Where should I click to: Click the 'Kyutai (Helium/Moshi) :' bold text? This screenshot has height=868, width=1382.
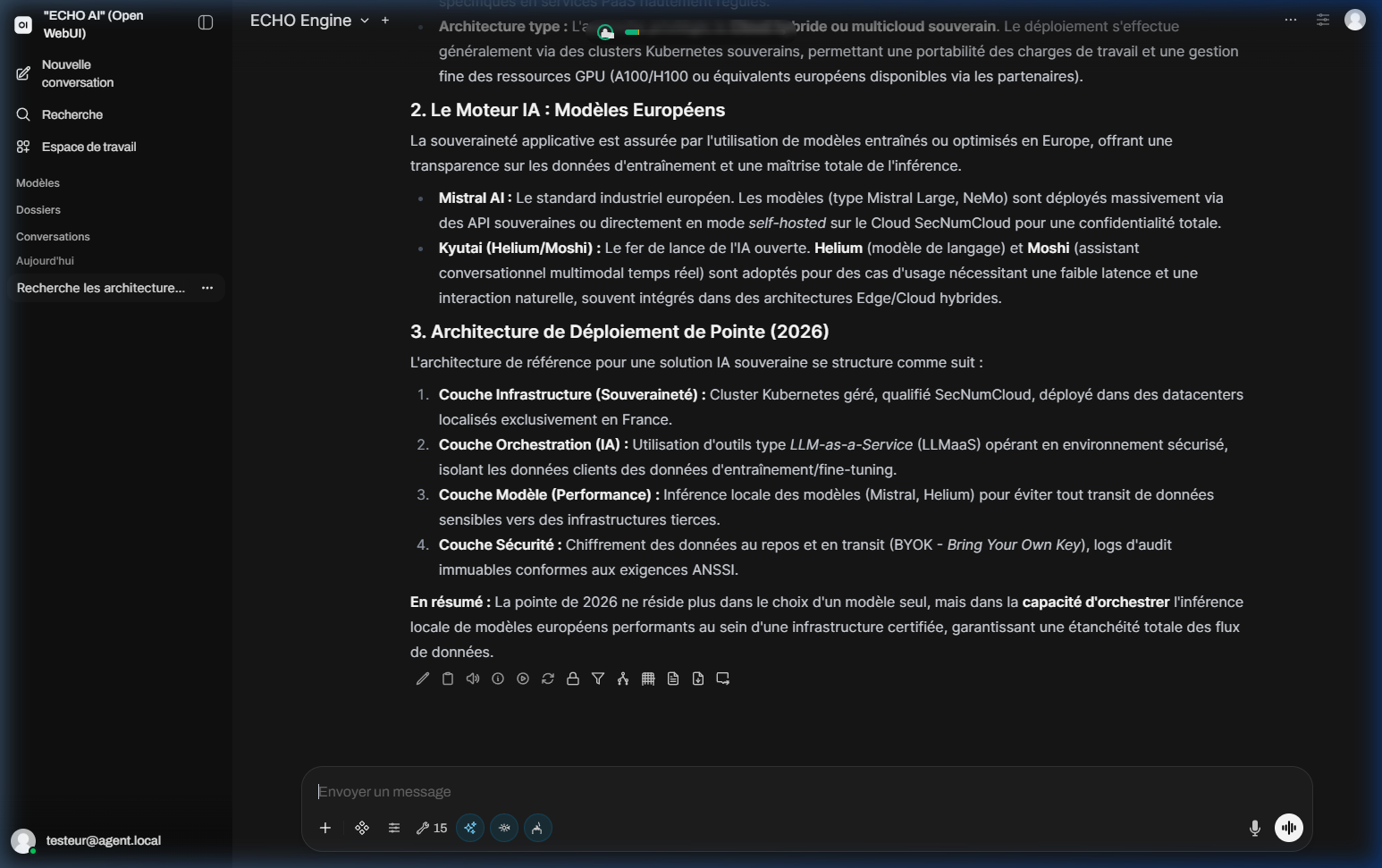(519, 248)
